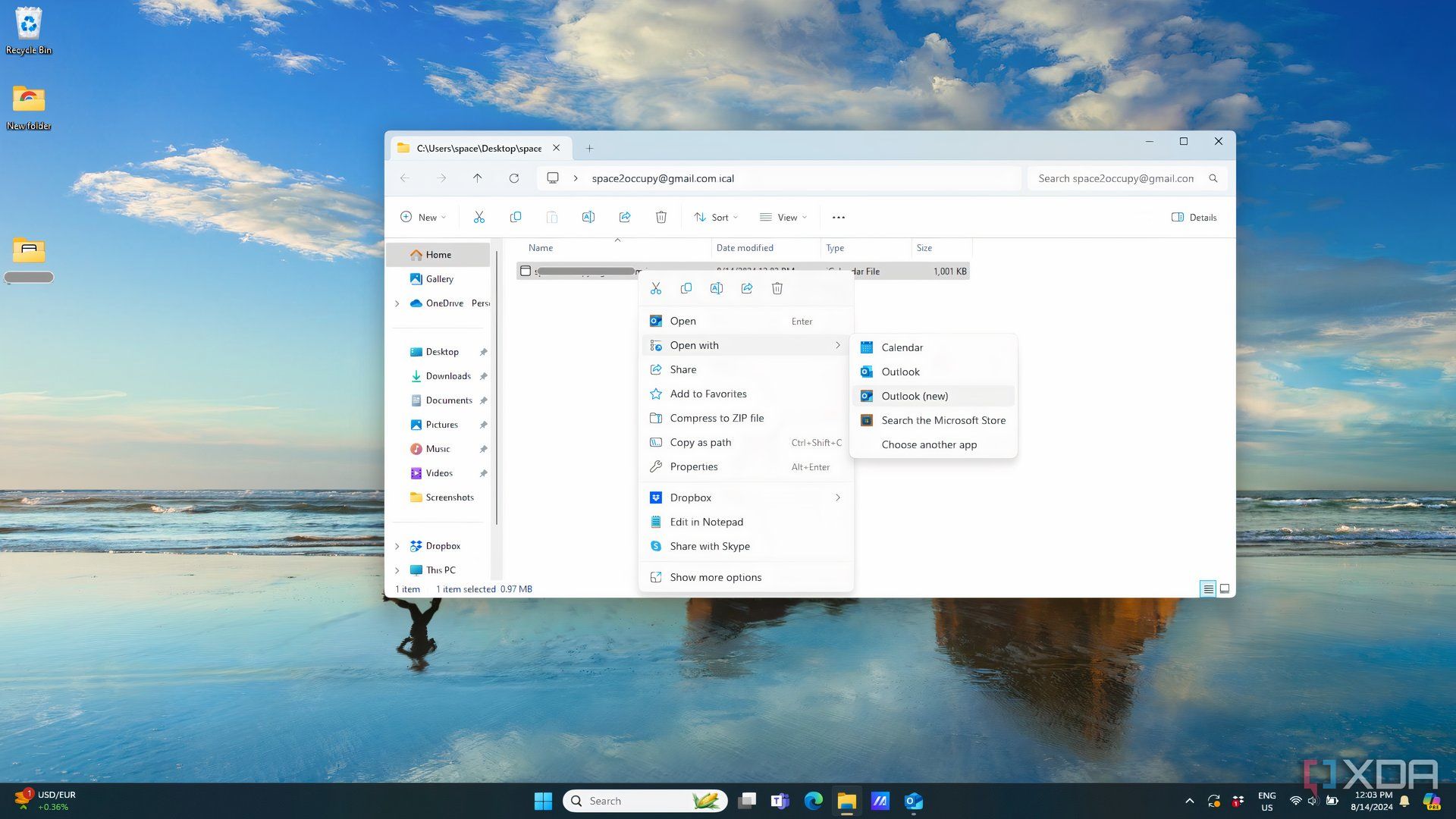Screen dimensions: 1456x819
Task: Open Microsoft Teams from taskbar
Action: tap(780, 801)
